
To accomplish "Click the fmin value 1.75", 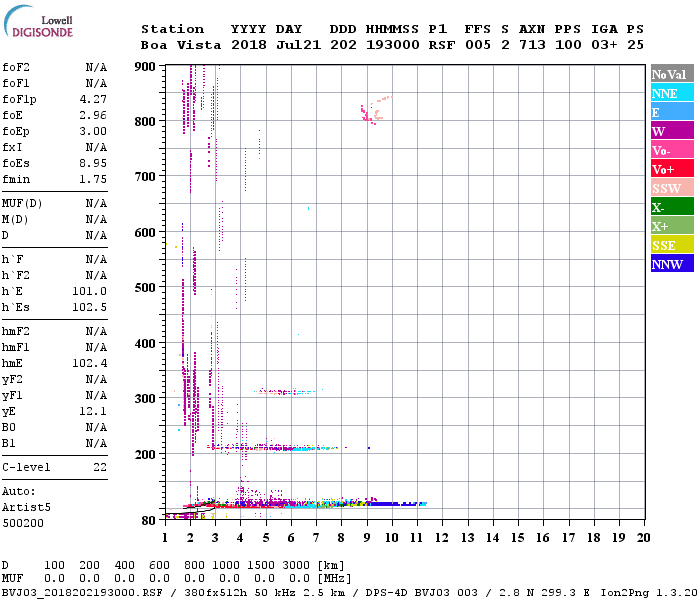I will [x=93, y=179].
